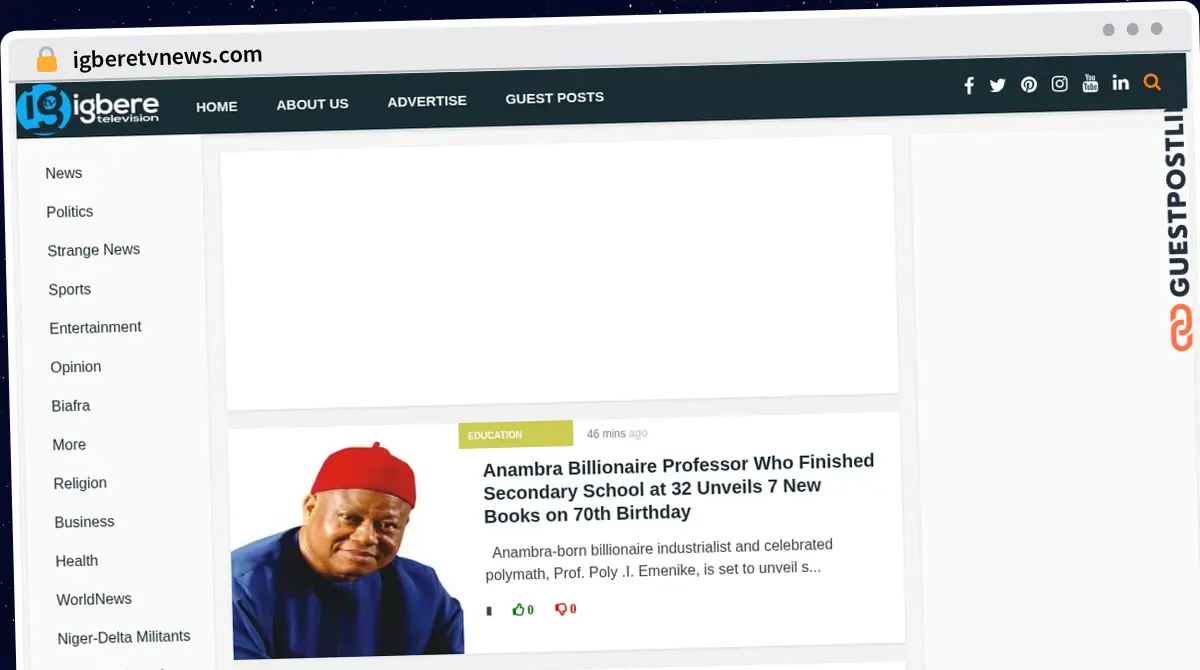Click the orange search magnifier icon

coord(1152,82)
